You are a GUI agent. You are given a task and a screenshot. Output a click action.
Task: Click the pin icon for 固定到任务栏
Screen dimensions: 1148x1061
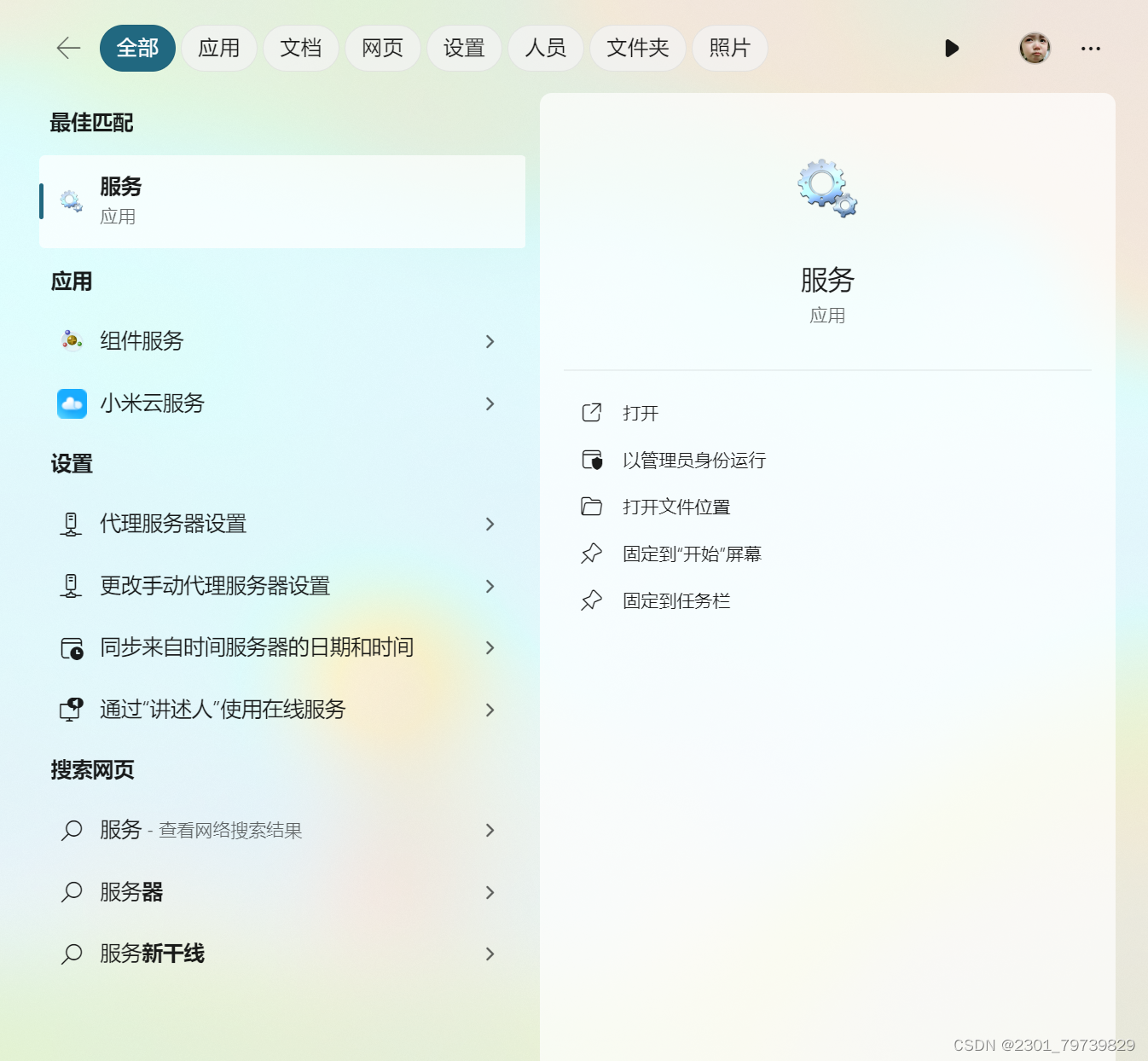tap(591, 600)
